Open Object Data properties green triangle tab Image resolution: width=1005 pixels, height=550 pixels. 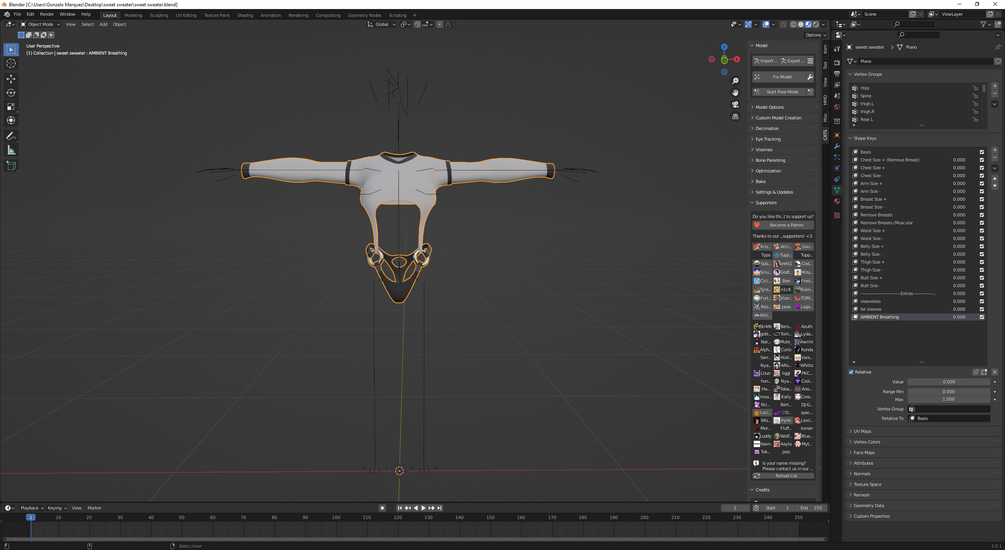[x=836, y=190]
